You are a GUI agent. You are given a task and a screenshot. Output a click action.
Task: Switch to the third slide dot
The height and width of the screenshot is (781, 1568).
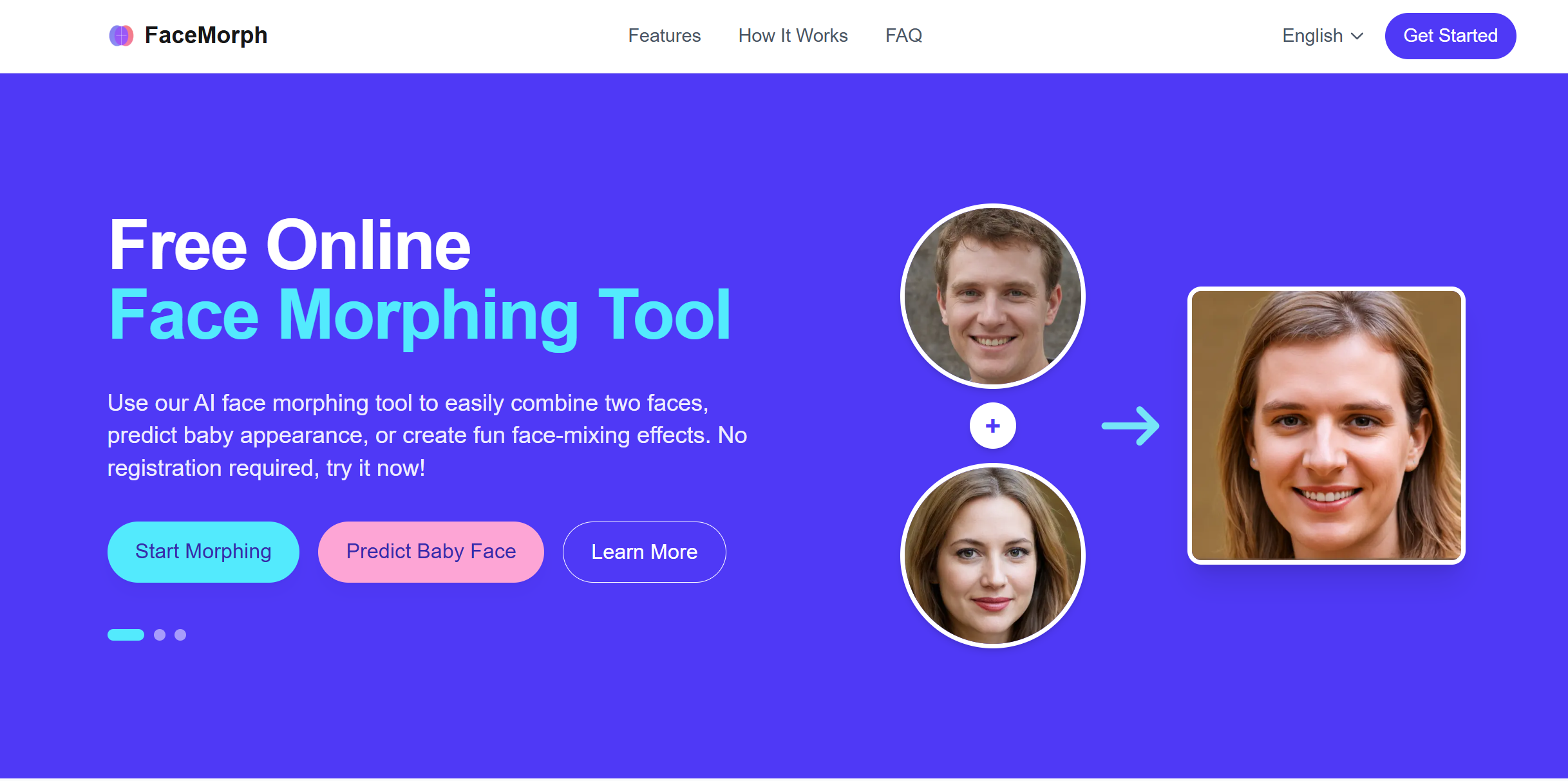click(180, 635)
